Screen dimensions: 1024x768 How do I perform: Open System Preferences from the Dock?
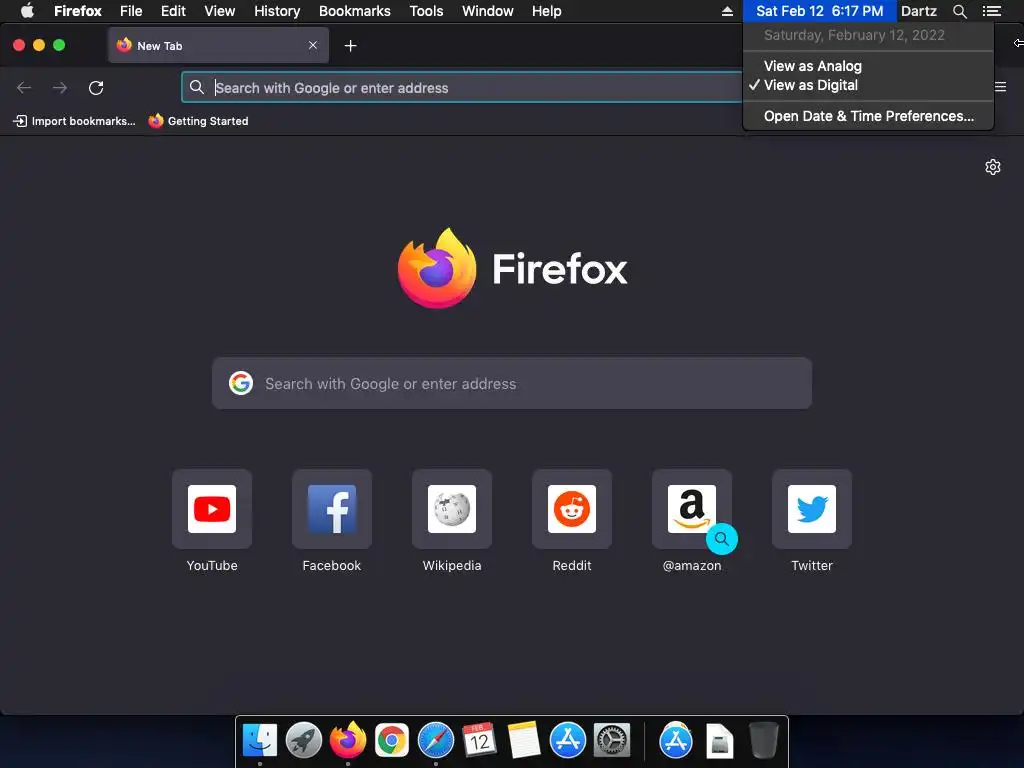tap(612, 741)
